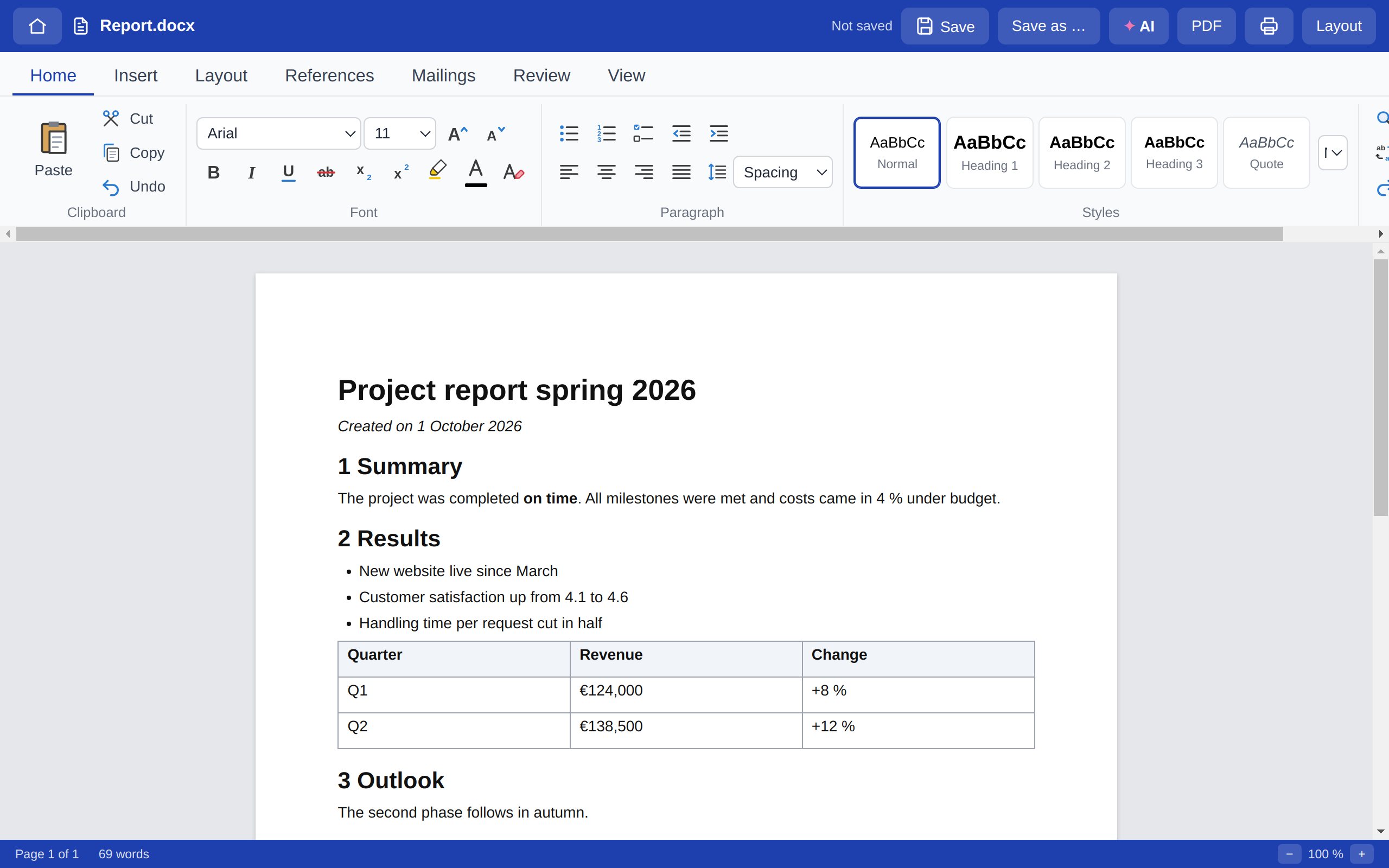Toggle underline formatting
The image size is (1389, 868).
click(288, 172)
